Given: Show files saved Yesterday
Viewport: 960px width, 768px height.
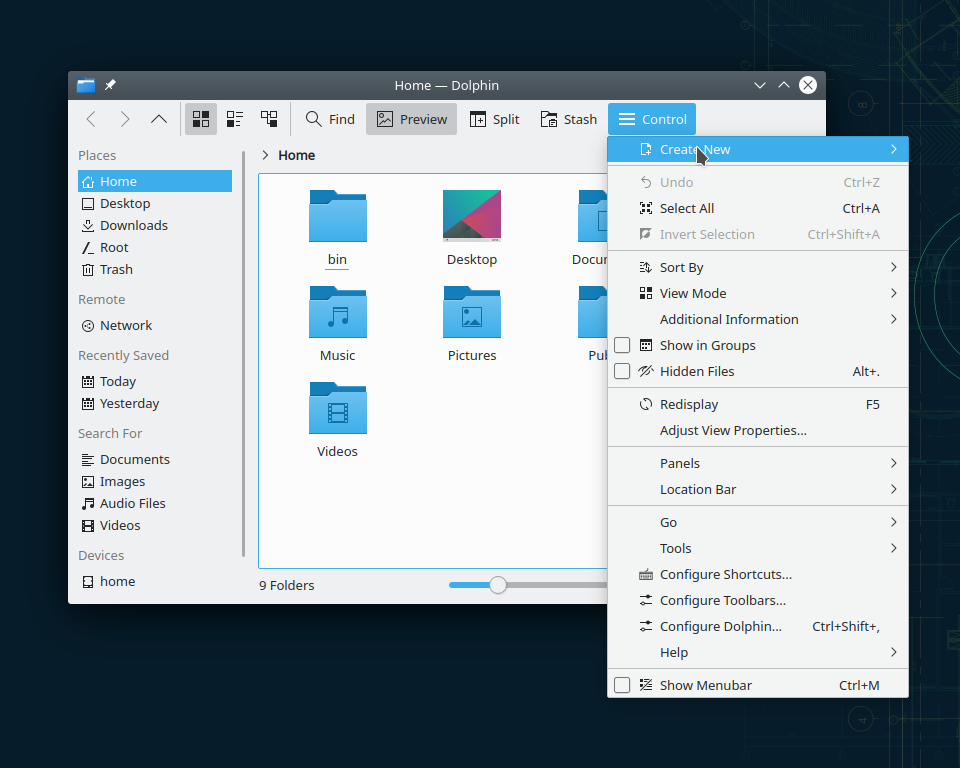Looking at the screenshot, I should [155, 404].
